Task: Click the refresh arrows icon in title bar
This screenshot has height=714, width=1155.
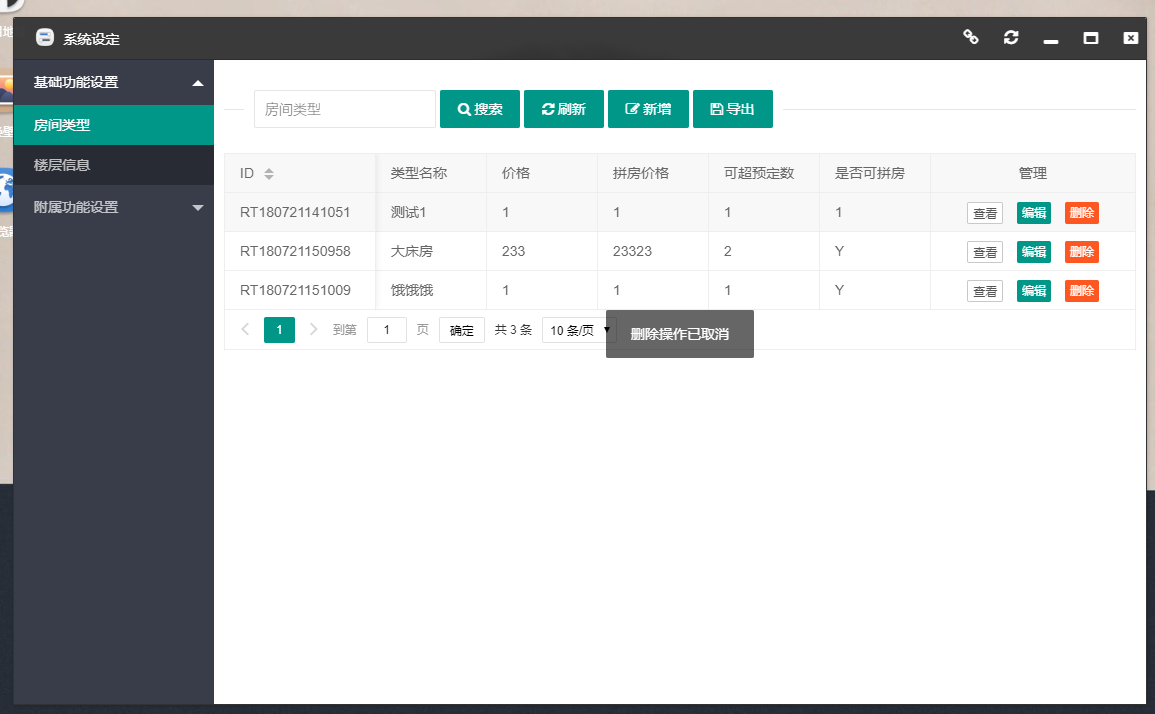Action: (1011, 37)
